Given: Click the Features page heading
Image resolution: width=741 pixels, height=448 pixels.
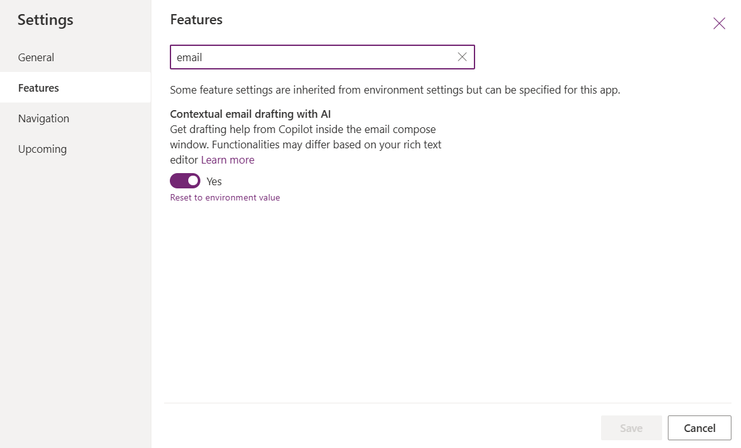Looking at the screenshot, I should point(196,20).
